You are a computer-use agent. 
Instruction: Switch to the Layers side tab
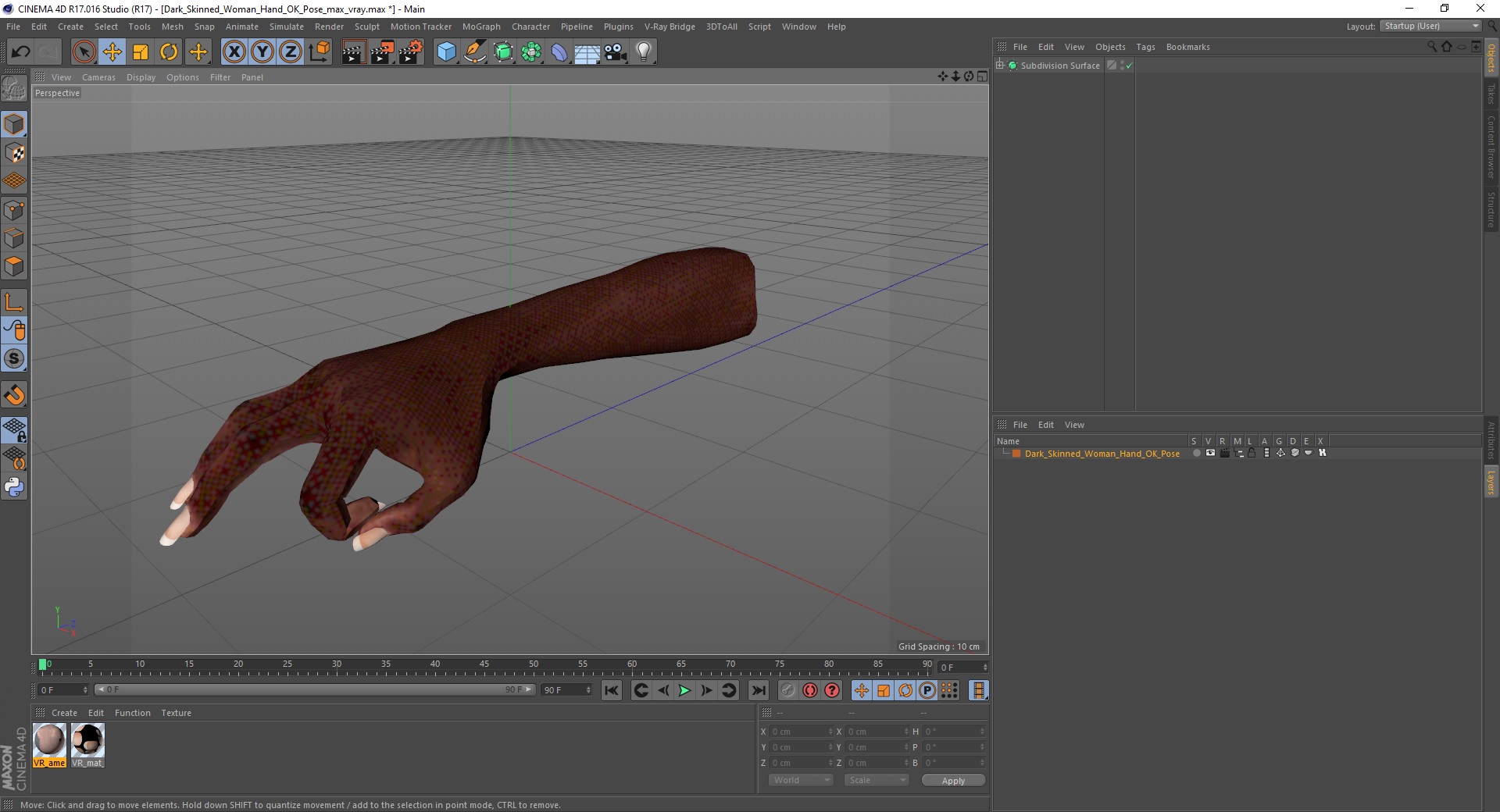[1491, 482]
